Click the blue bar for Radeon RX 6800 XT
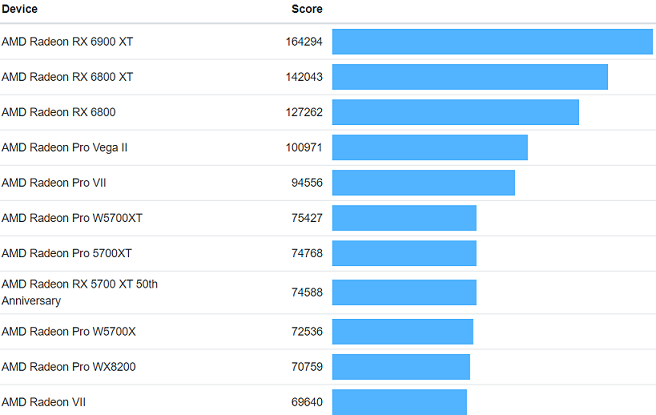 pos(470,77)
